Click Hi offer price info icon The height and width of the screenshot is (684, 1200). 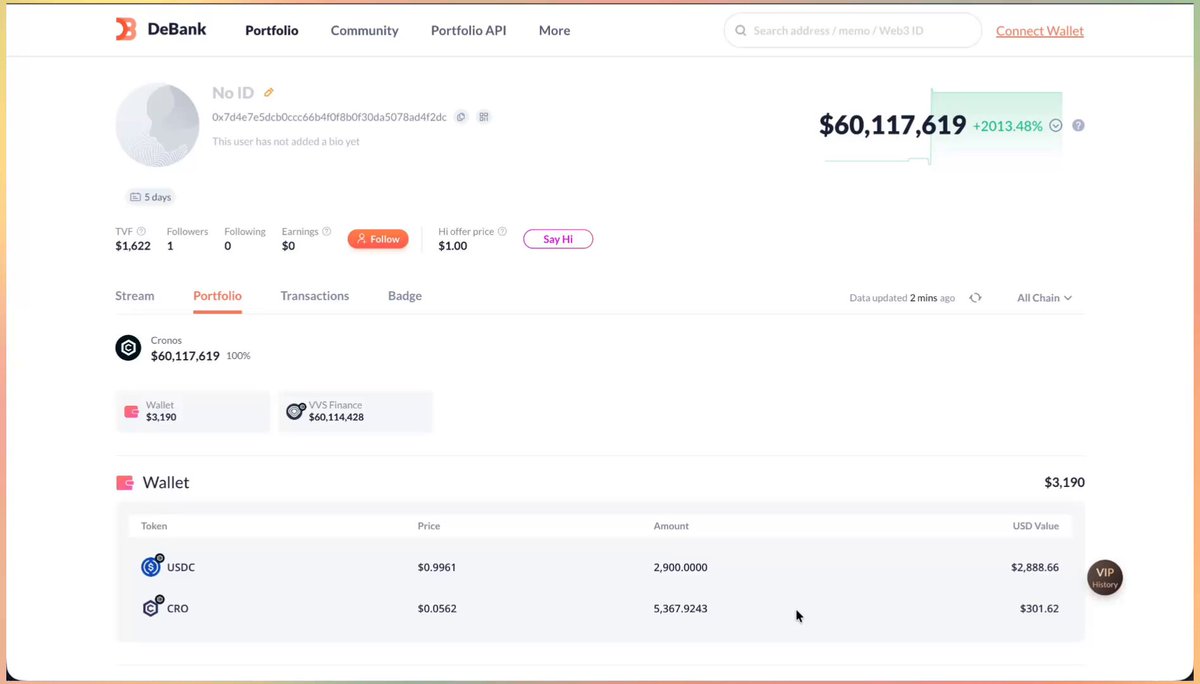[x=502, y=231]
